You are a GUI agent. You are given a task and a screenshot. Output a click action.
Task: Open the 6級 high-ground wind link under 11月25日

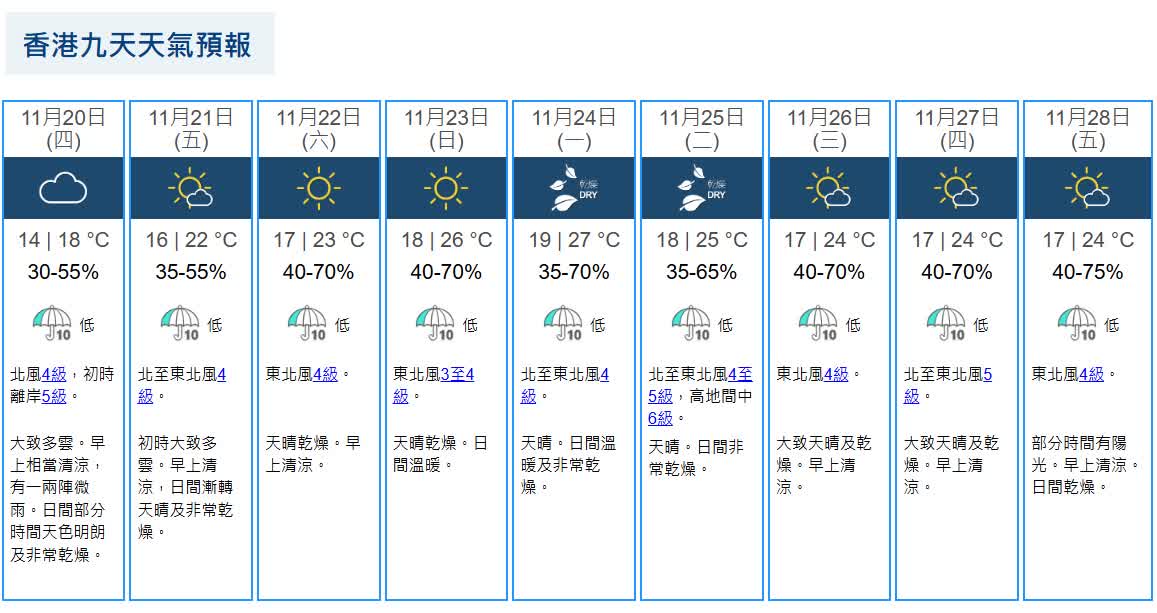[660, 418]
